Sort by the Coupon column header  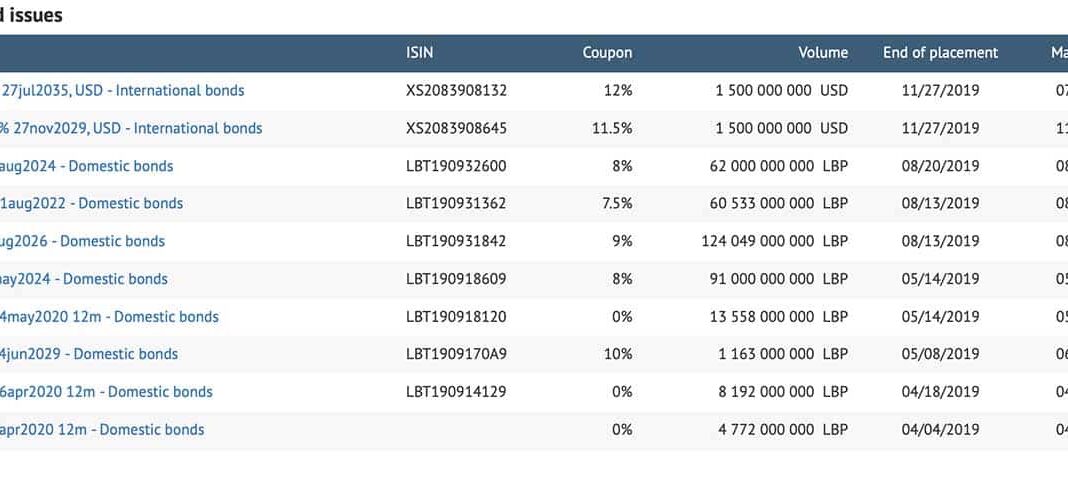607,53
